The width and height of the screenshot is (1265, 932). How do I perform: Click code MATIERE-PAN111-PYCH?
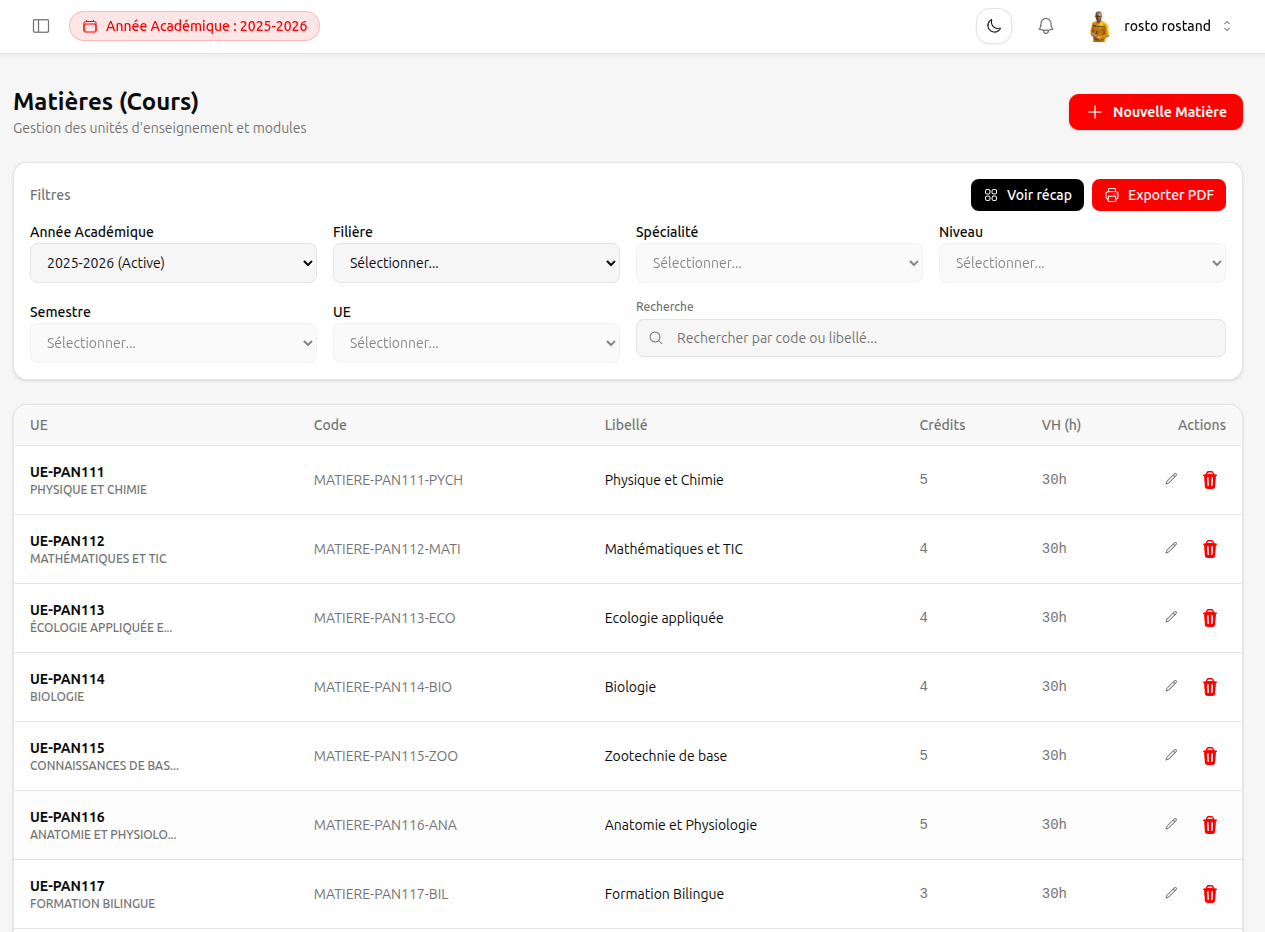click(388, 480)
